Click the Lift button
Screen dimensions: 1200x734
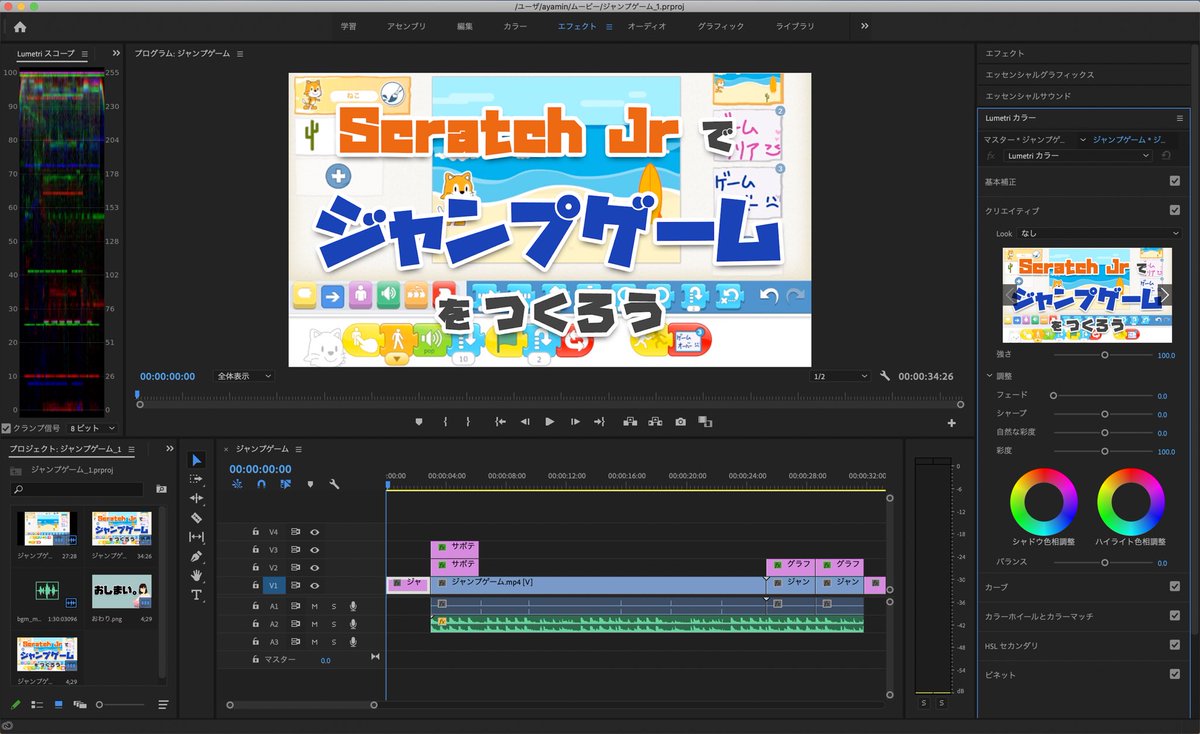(x=630, y=422)
